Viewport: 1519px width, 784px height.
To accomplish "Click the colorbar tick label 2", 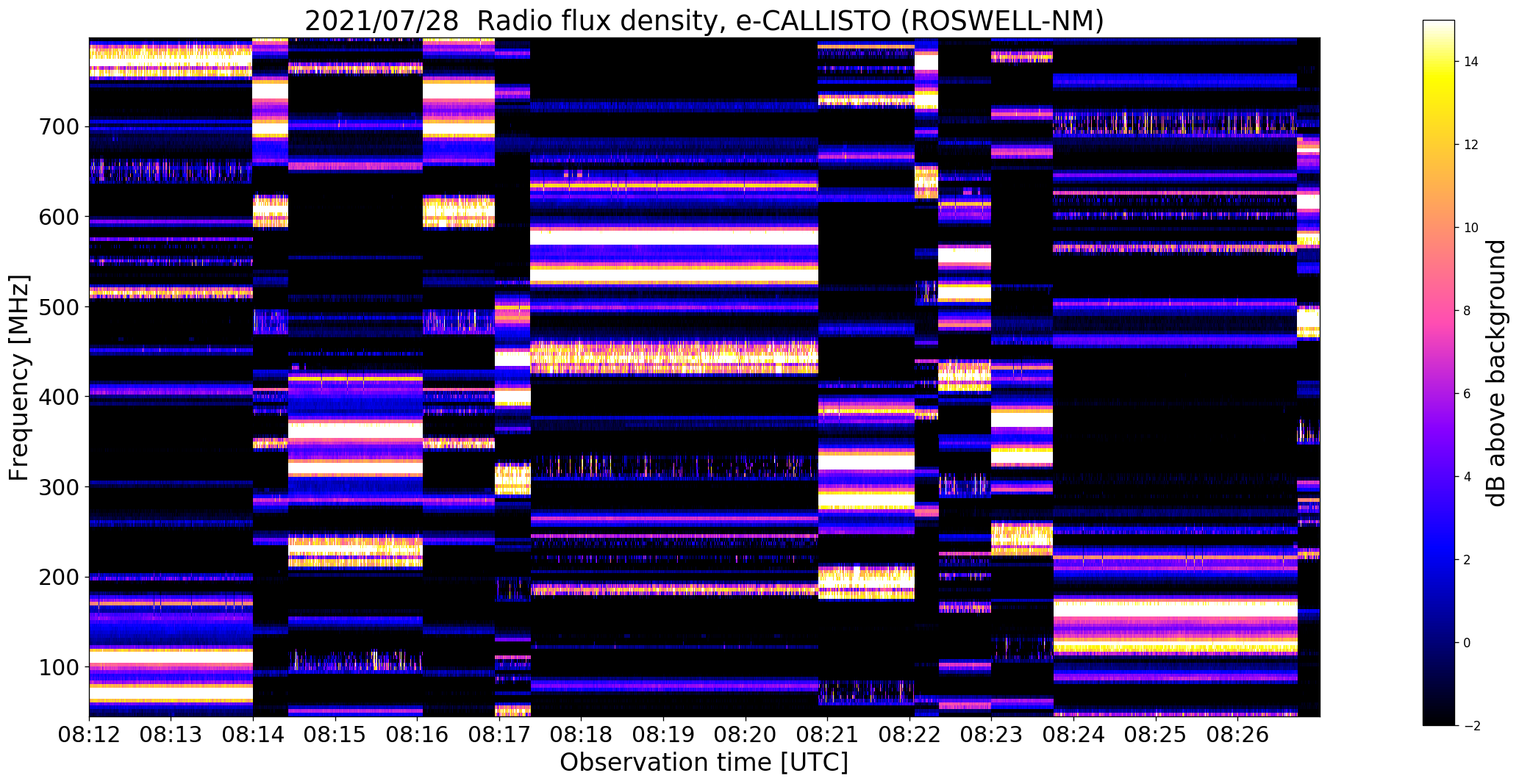I will (x=1468, y=560).
